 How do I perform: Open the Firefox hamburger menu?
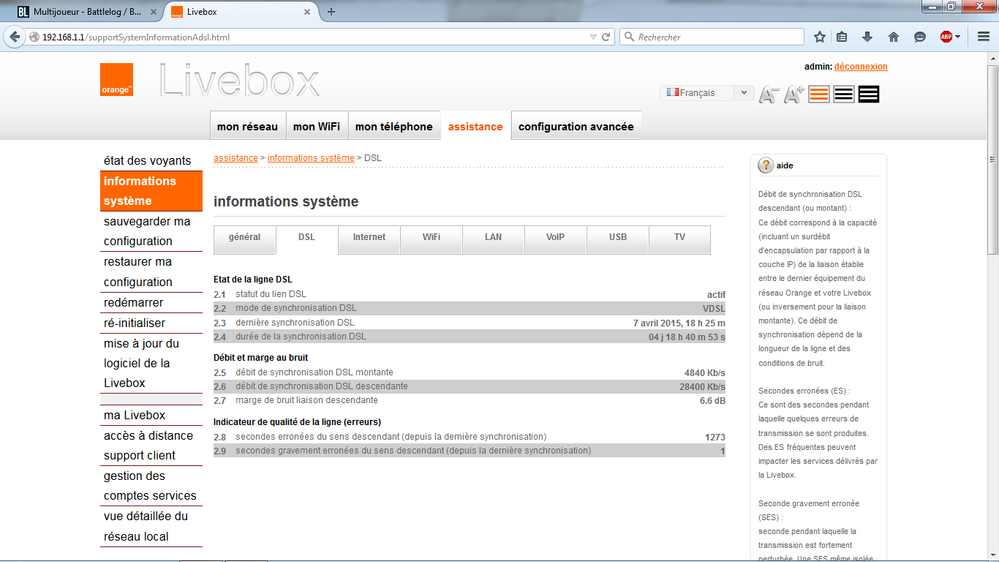[983, 37]
